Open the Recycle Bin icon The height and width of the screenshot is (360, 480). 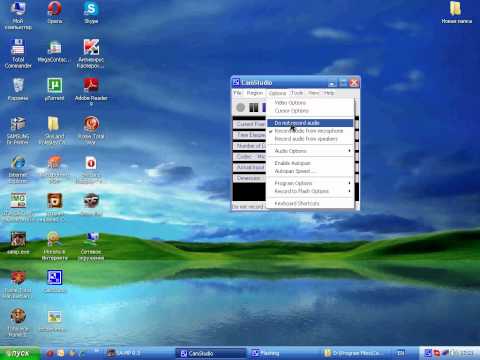[x=18, y=89]
